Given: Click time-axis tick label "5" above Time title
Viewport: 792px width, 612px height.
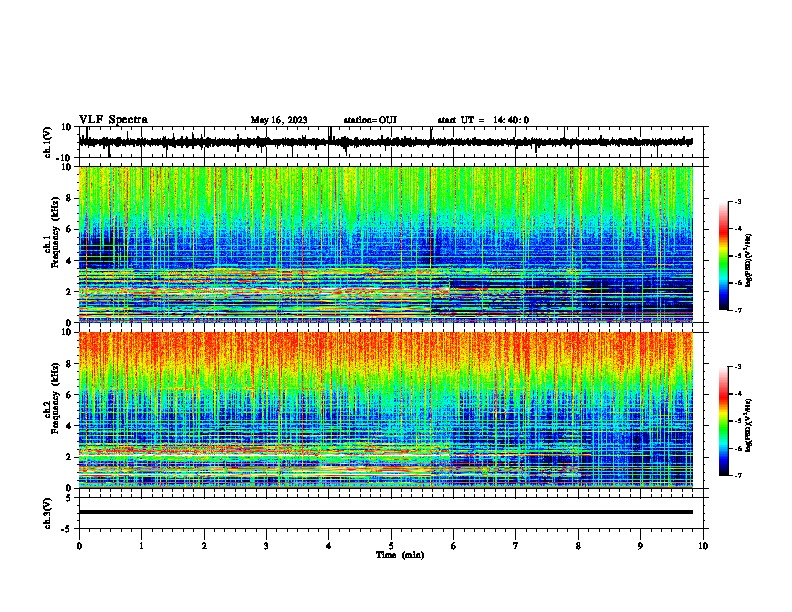Looking at the screenshot, I should click(x=391, y=546).
